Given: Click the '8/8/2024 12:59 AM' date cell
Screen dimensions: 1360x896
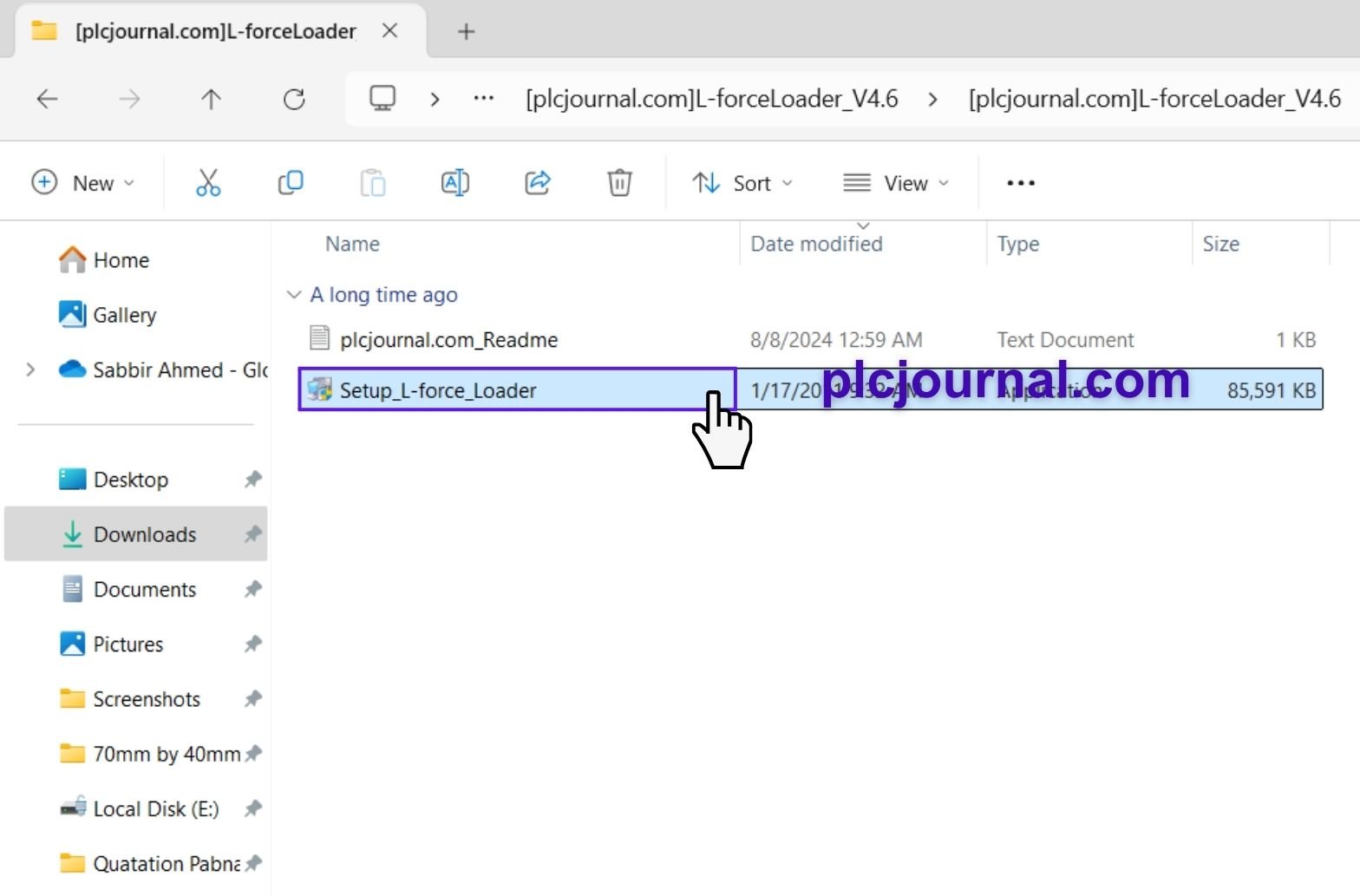Looking at the screenshot, I should 836,340.
